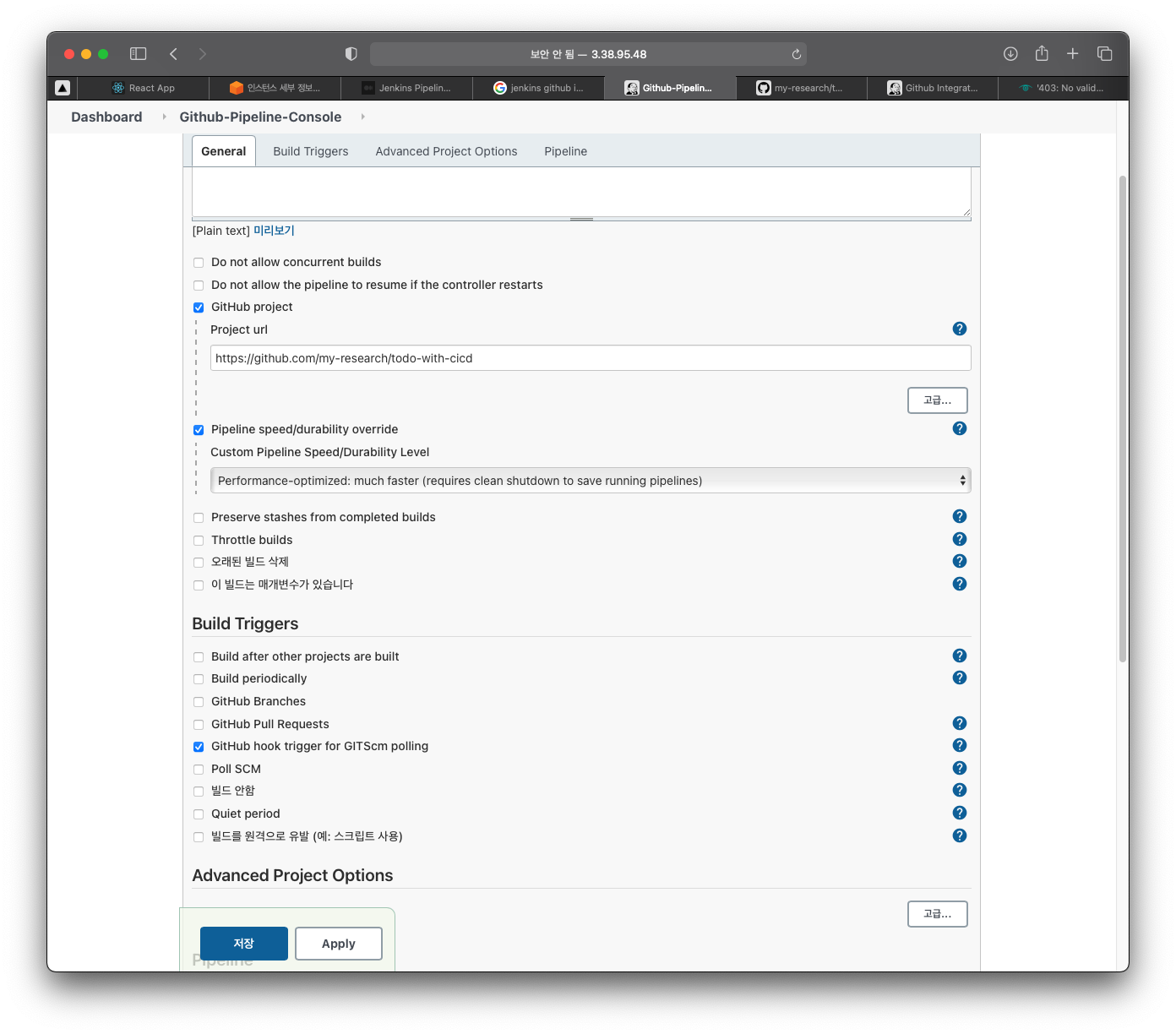Jump to Pipeline tab
The image size is (1176, 1034).
point(565,151)
